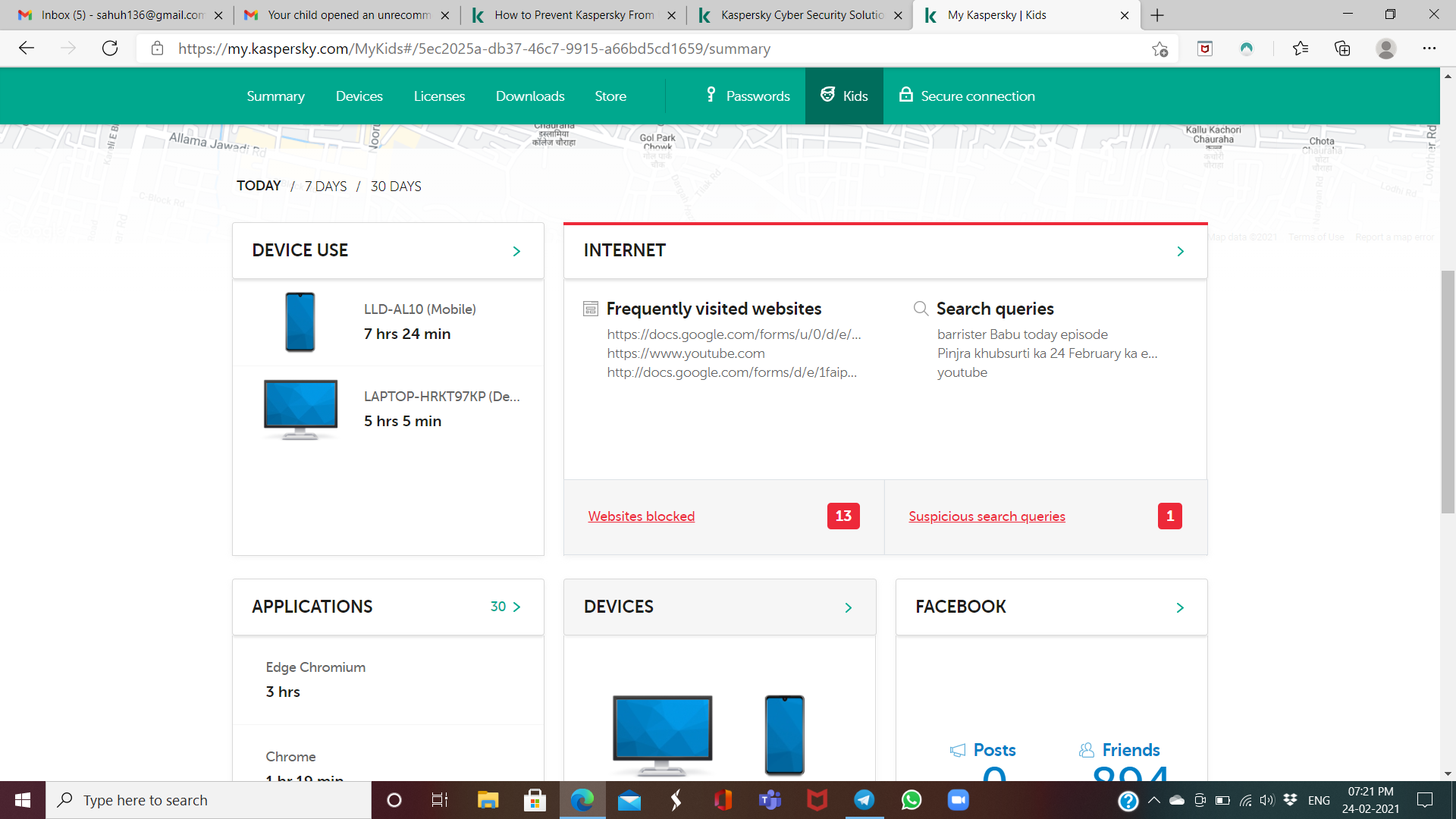Add page to favorites star icon
The height and width of the screenshot is (819, 1456).
click(x=1159, y=49)
